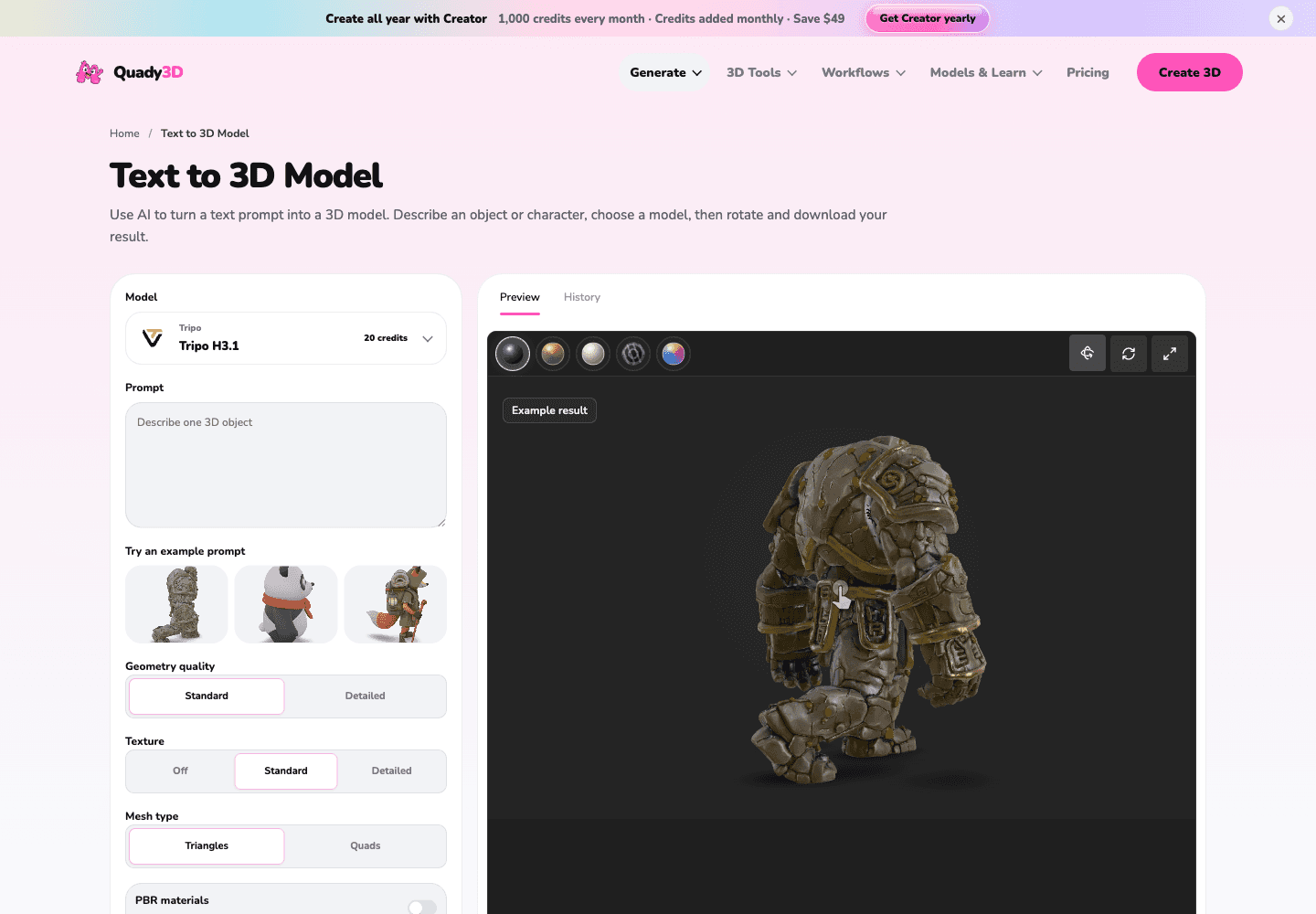Choose the white clay sphere view
The width and height of the screenshot is (1316, 914).
coord(593,354)
